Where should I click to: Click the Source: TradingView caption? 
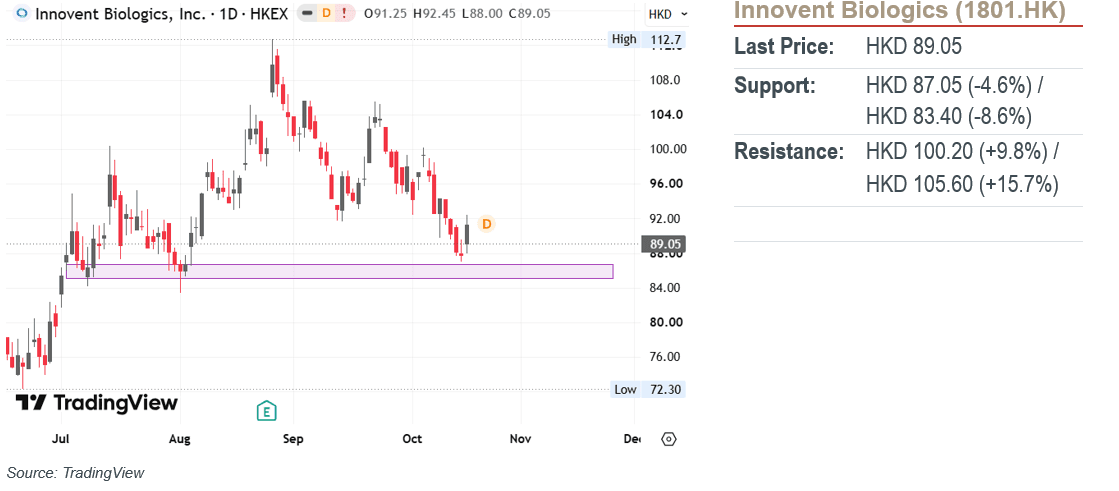pyautogui.click(x=76, y=472)
